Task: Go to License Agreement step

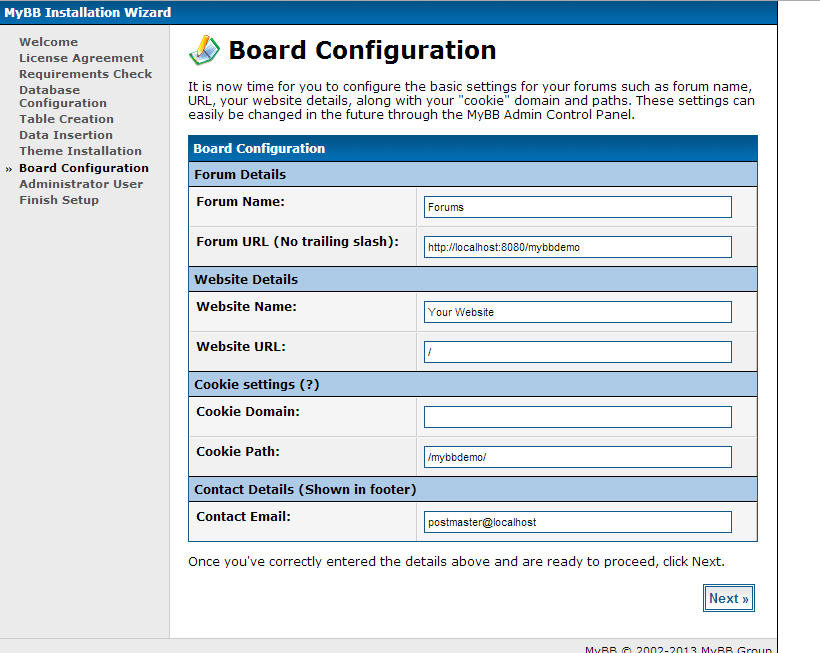Action: [x=82, y=58]
